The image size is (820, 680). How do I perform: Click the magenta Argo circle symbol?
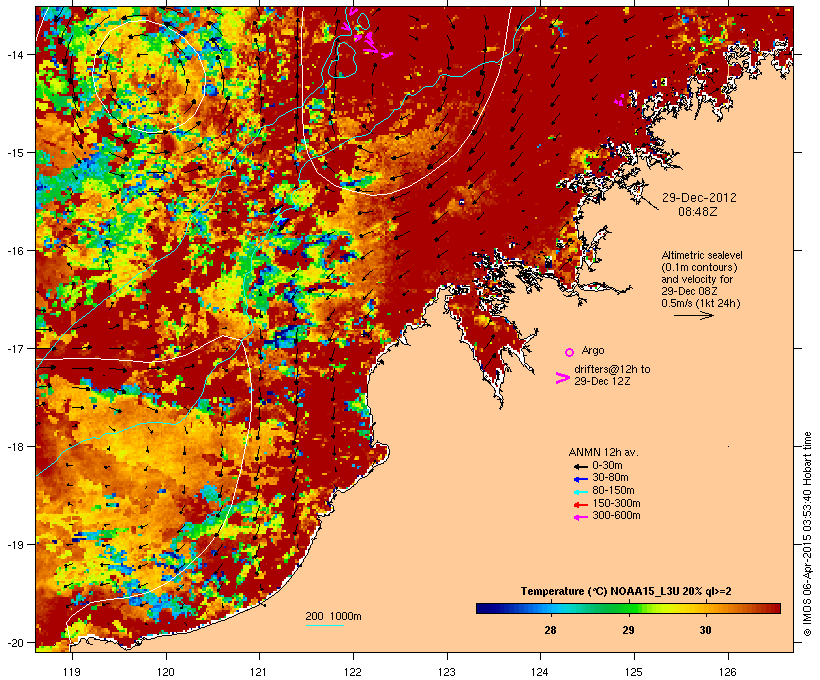tap(570, 352)
